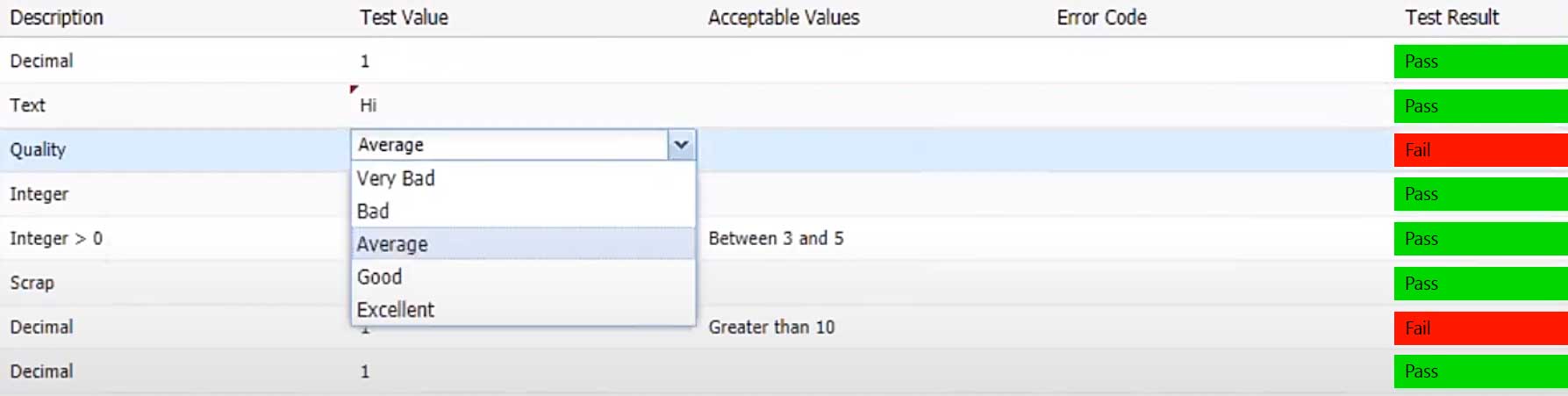Click the red Fail result for Quality
The width and height of the screenshot is (1568, 396).
tap(1480, 150)
